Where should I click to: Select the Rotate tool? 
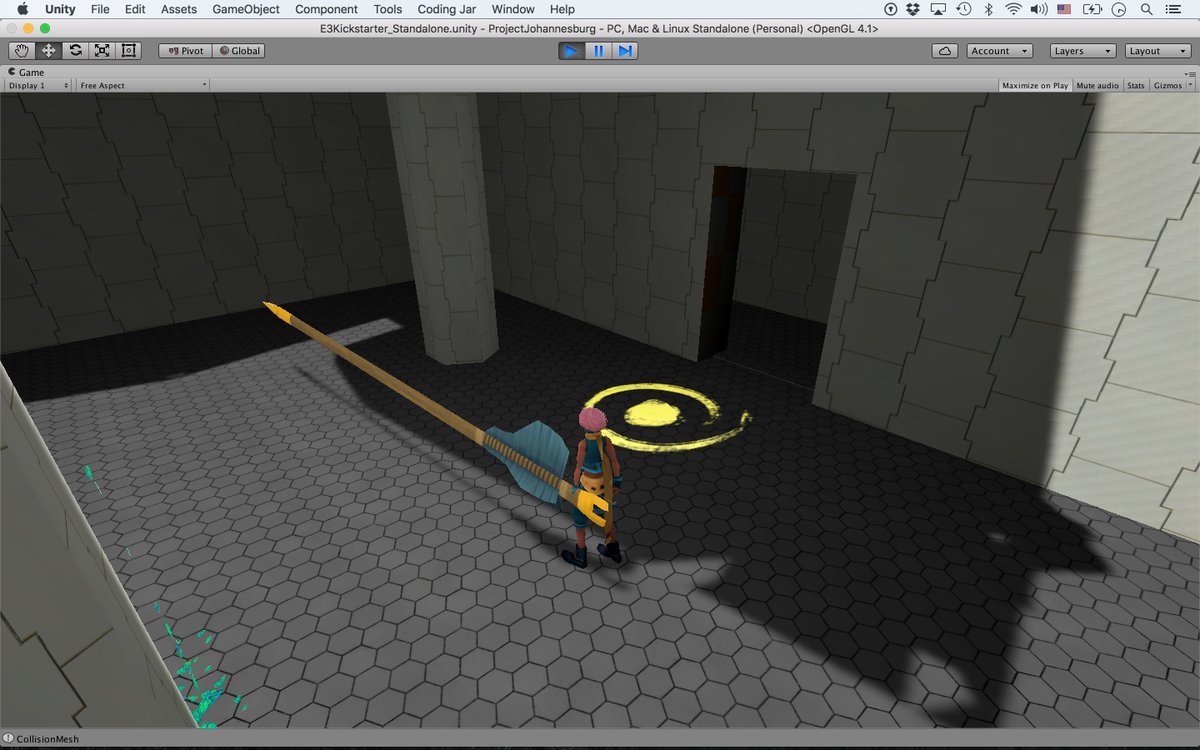point(75,50)
